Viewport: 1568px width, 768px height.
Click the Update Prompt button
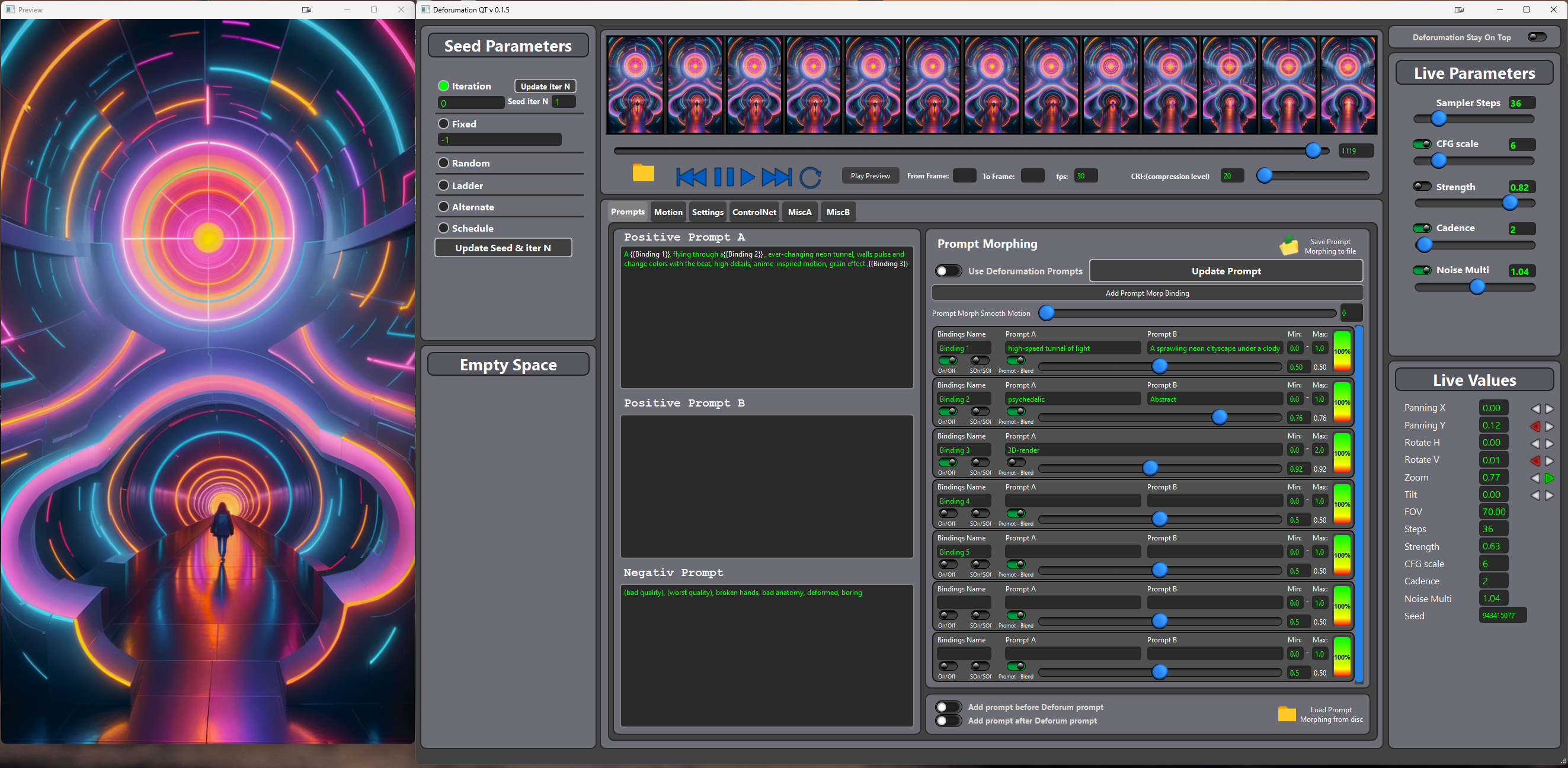pyautogui.click(x=1225, y=271)
